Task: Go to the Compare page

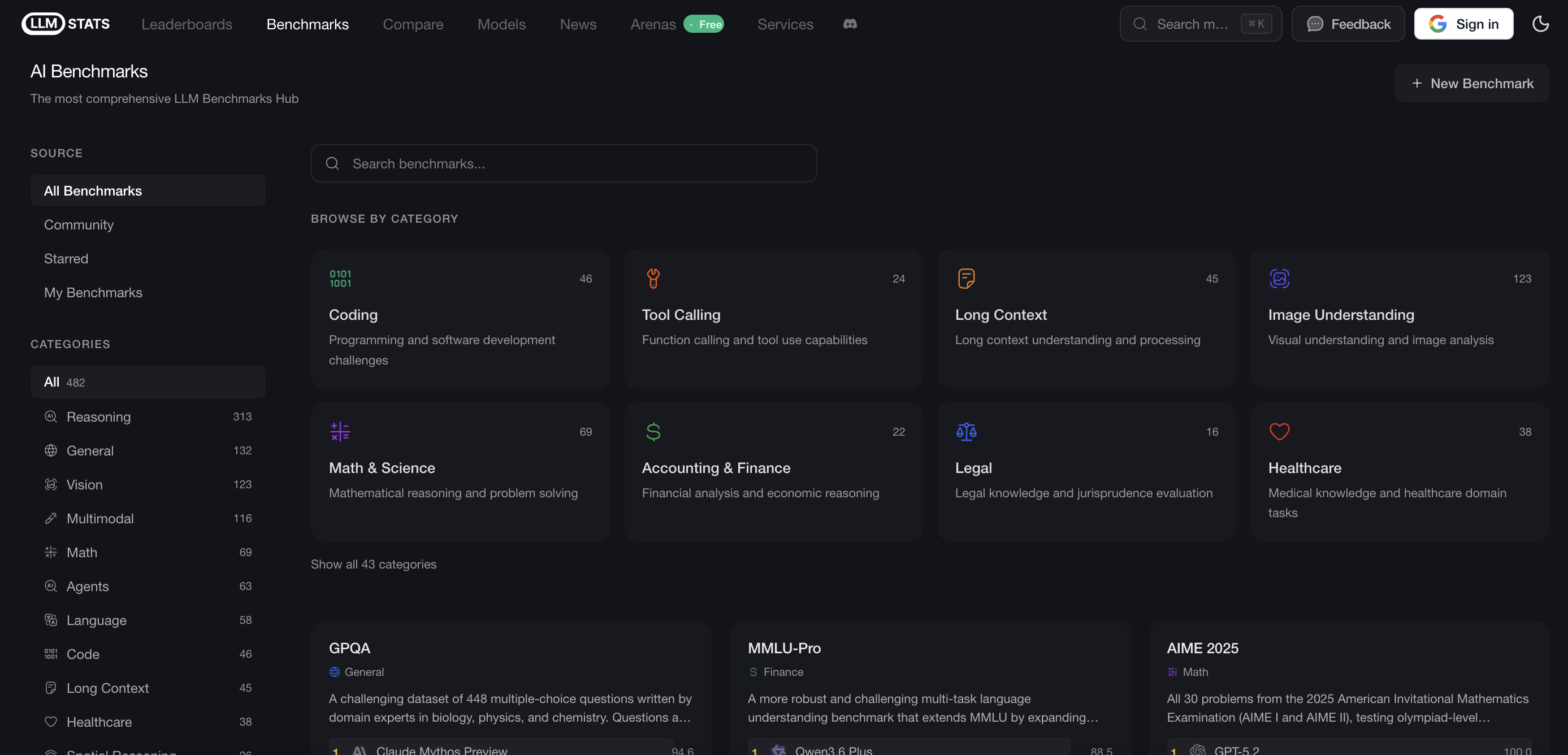Action: tap(413, 24)
